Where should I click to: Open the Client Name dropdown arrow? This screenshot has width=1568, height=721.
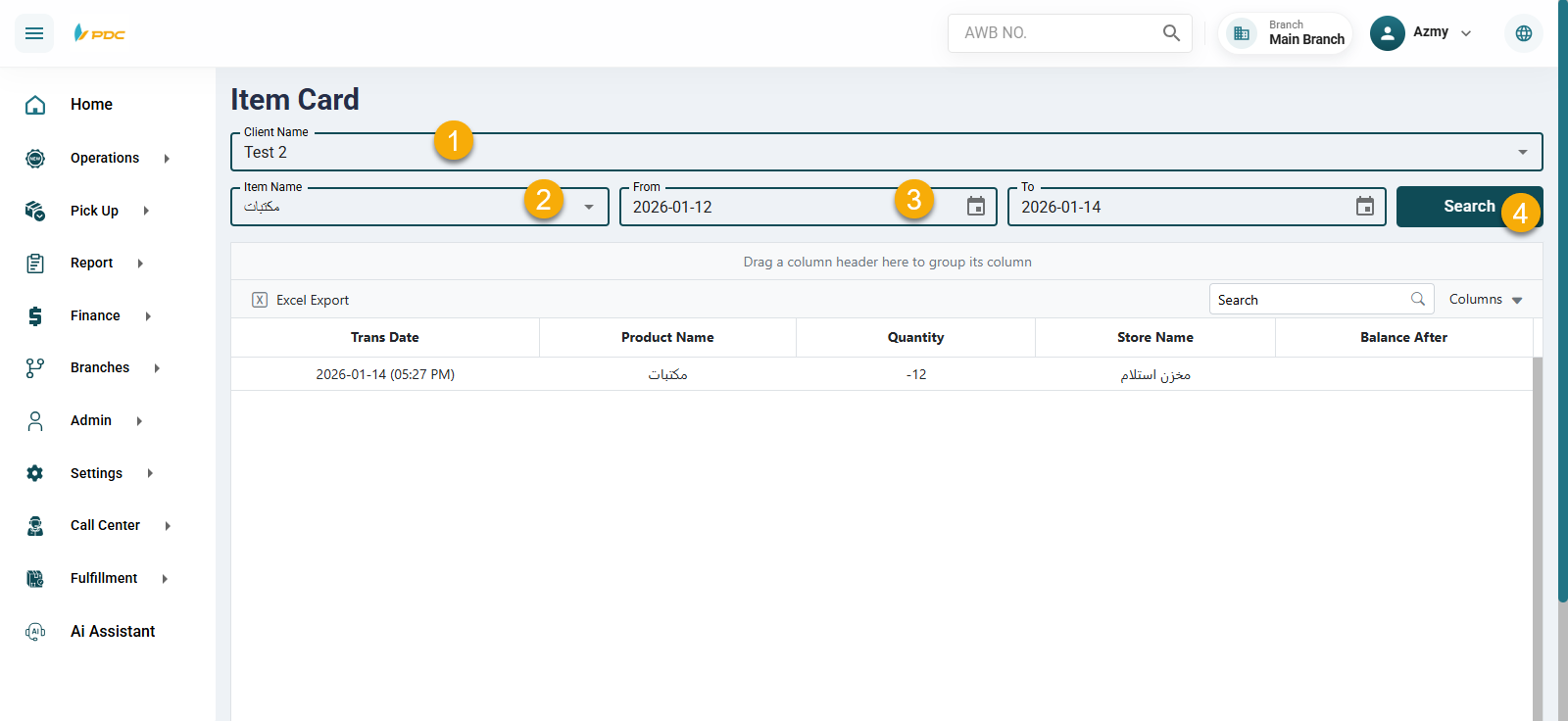[1523, 152]
